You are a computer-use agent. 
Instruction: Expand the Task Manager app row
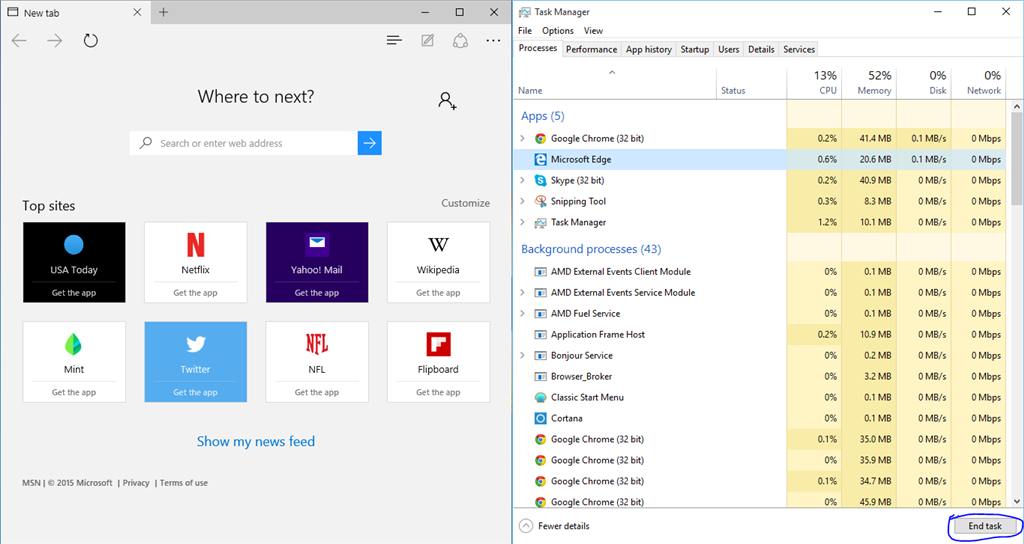pyautogui.click(x=522, y=222)
